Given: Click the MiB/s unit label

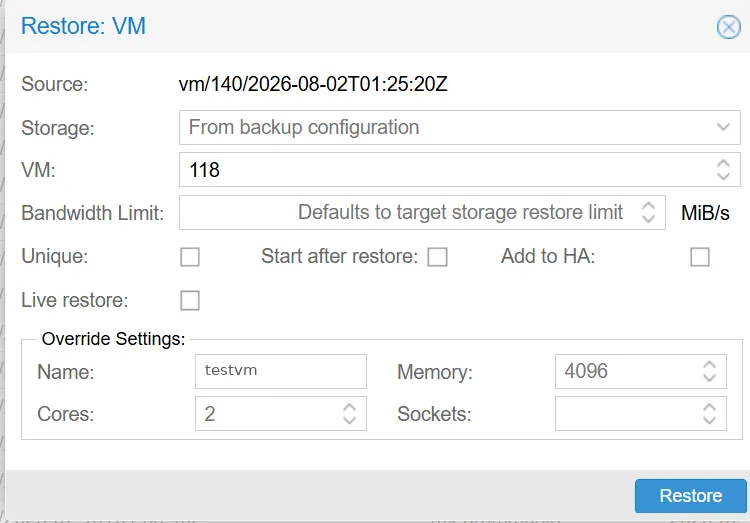Looking at the screenshot, I should pyautogui.click(x=706, y=213).
